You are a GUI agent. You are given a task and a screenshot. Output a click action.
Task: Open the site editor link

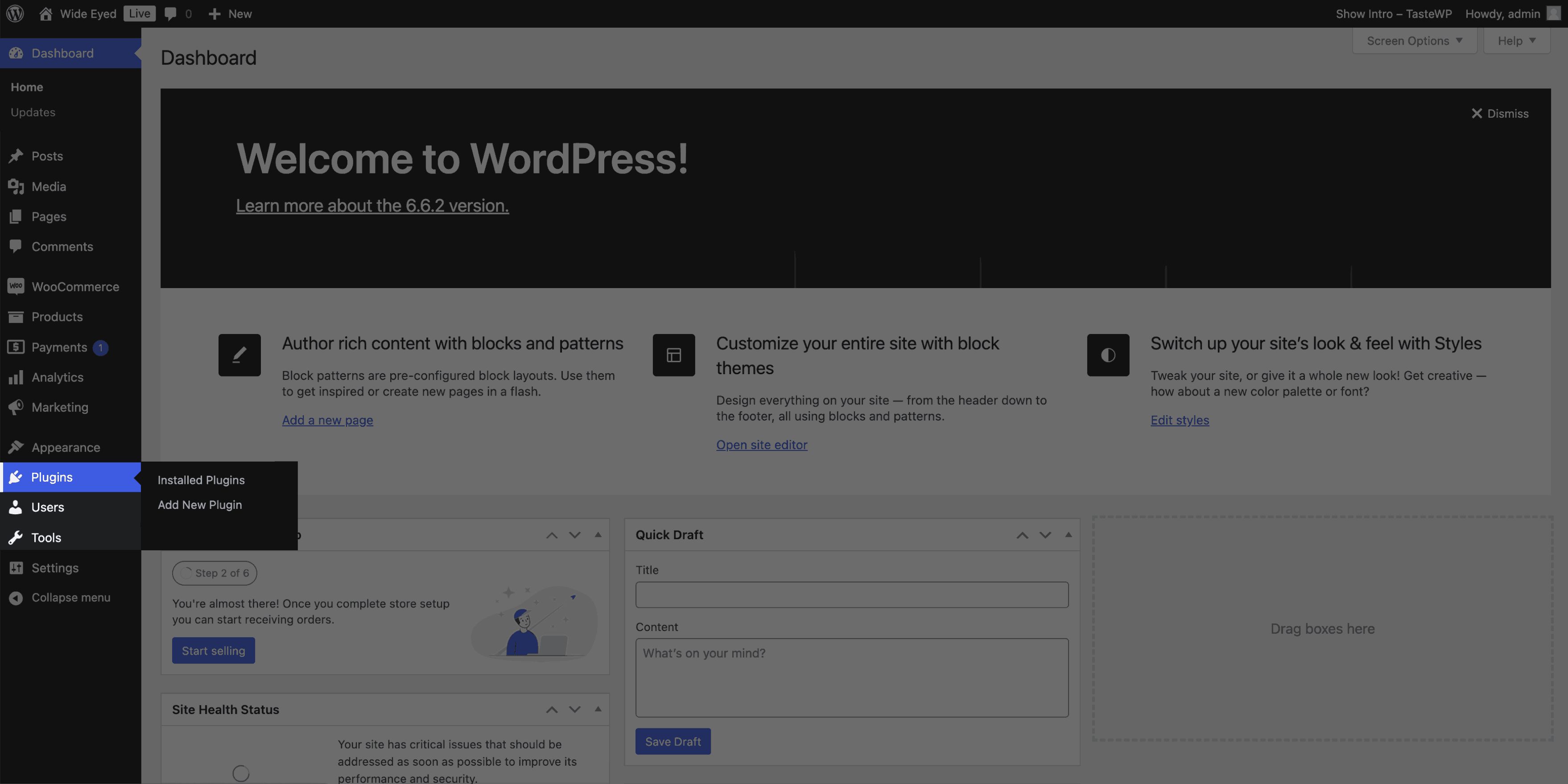pos(761,445)
